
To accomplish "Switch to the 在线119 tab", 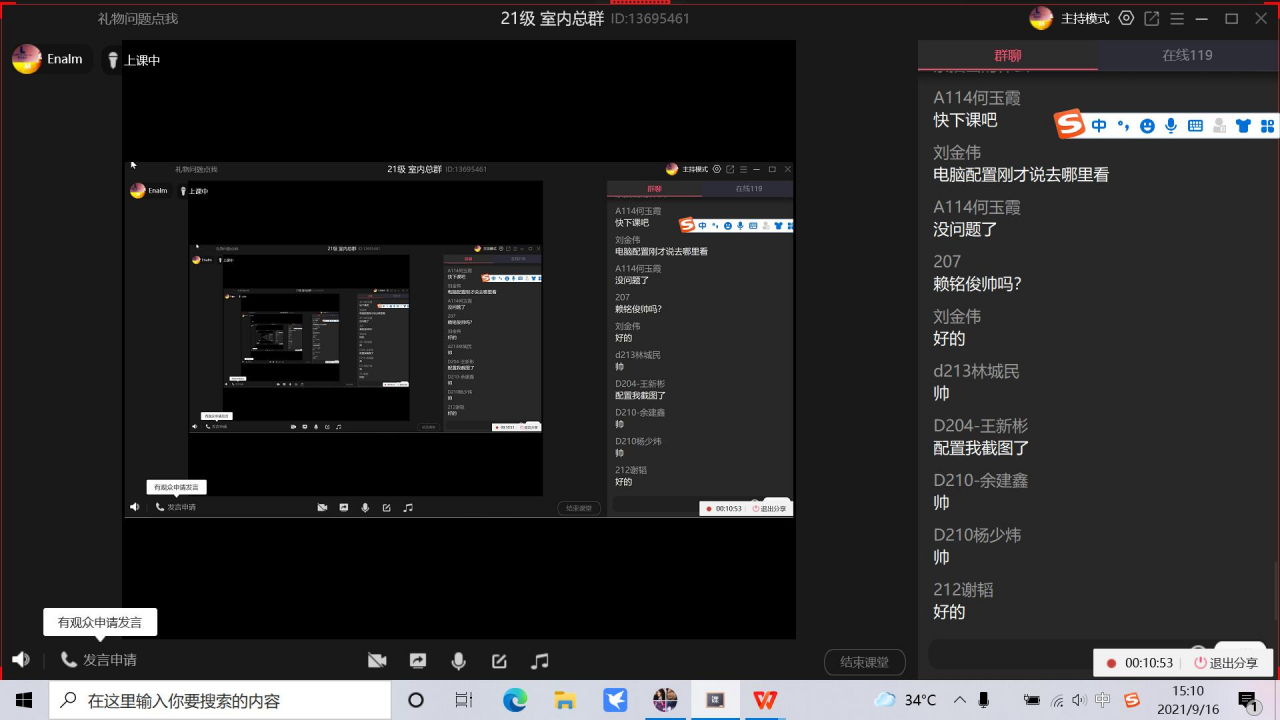I will [x=1187, y=56].
